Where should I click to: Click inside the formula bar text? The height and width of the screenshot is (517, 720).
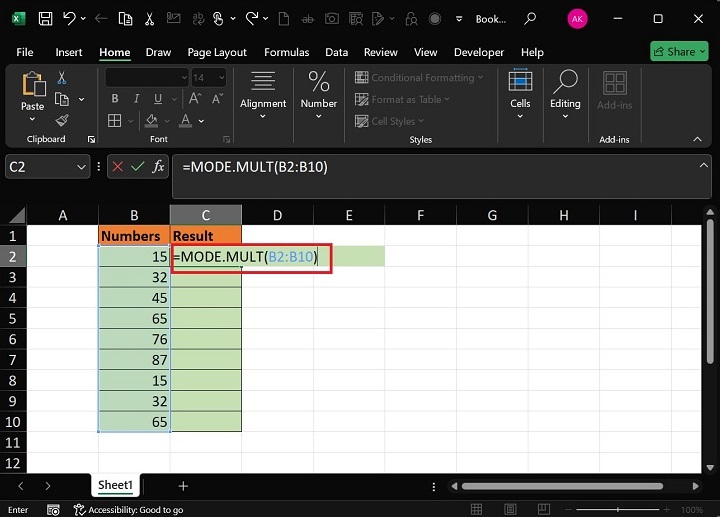(255, 167)
